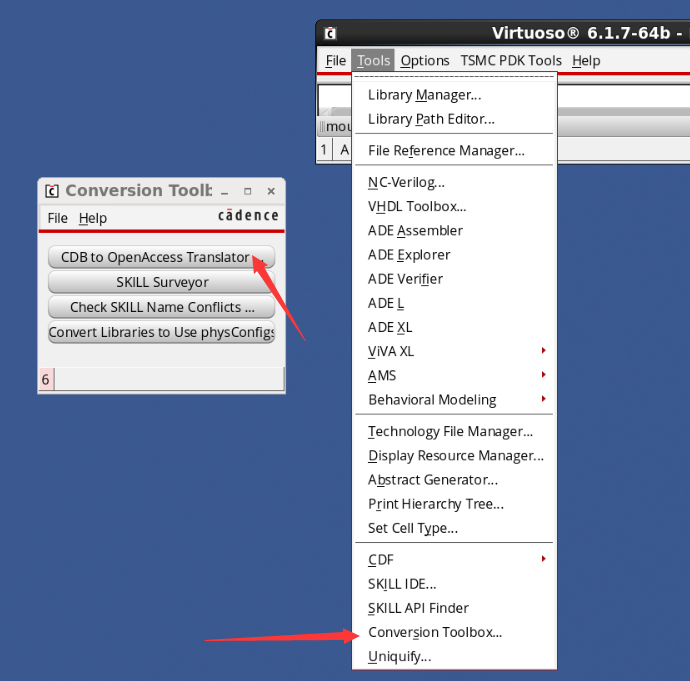Open Help menu in Conversion Toolbox
The image size is (690, 681).
point(92,218)
